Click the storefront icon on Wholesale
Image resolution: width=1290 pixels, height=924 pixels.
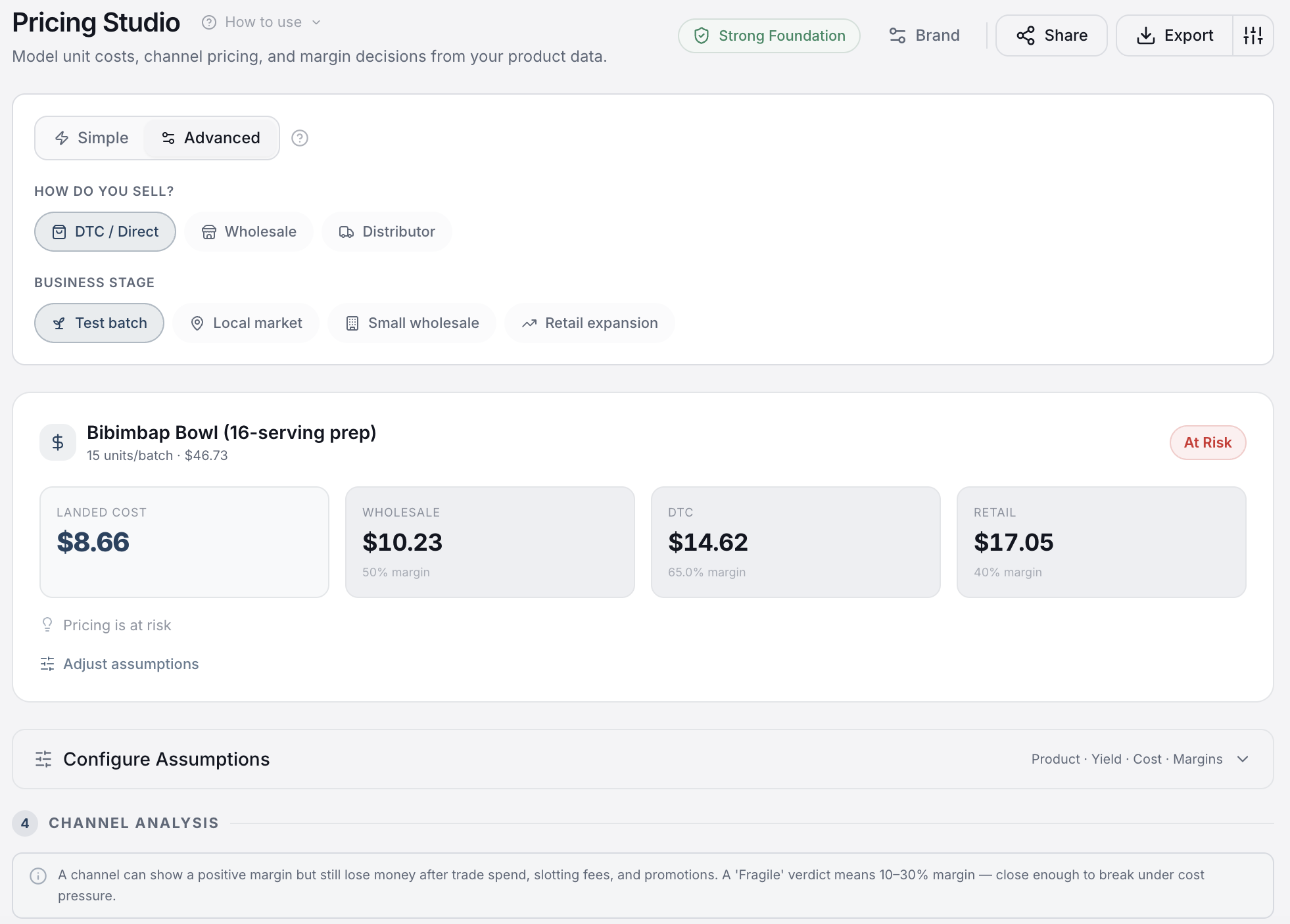[209, 232]
